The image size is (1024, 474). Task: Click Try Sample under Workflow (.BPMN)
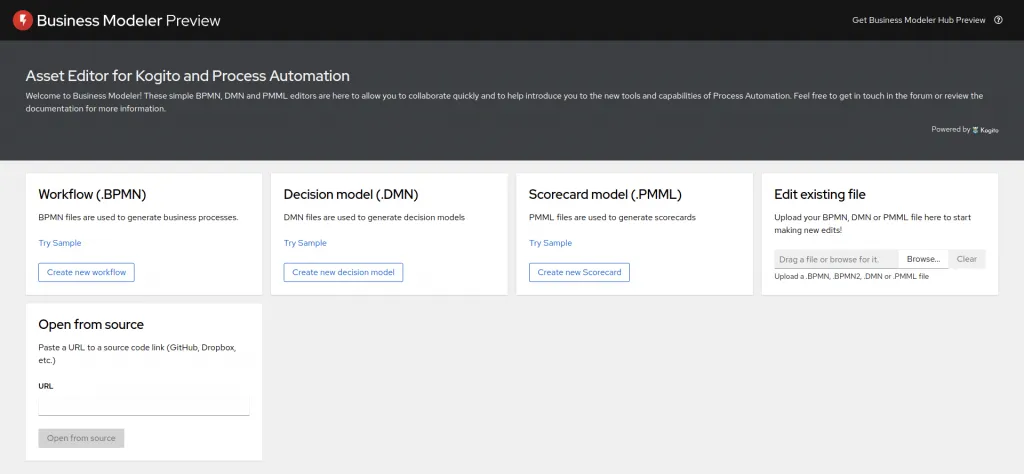(x=60, y=243)
